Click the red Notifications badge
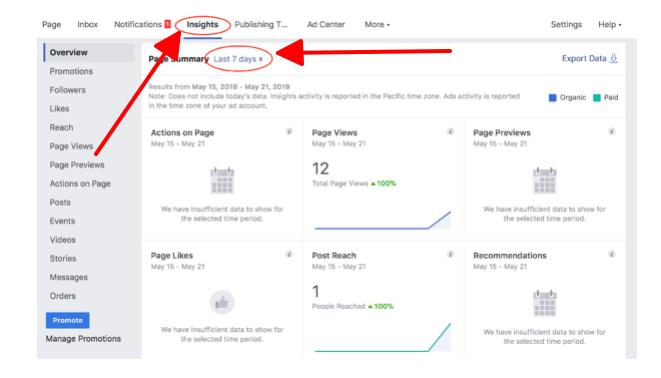Viewport: 661px width, 378px height. pos(167,24)
